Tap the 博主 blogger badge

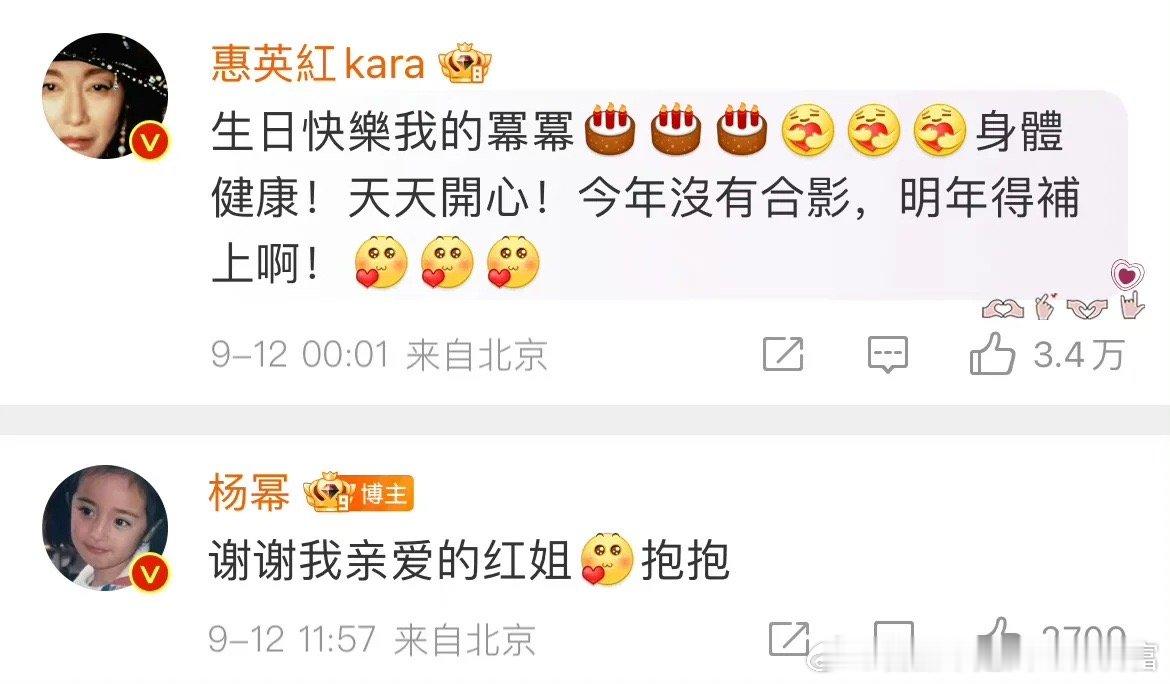[x=384, y=494]
